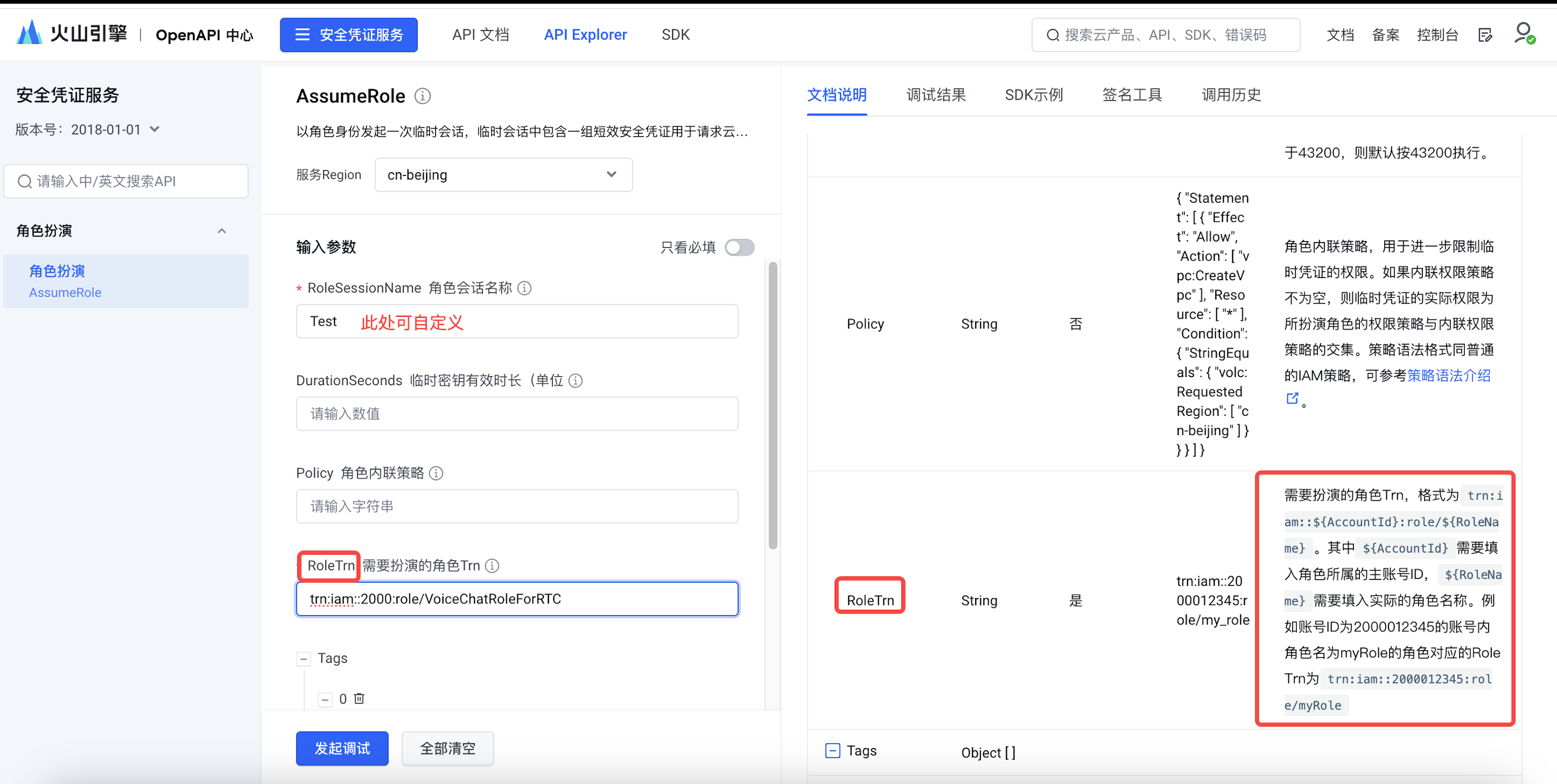Open the 安全凭证服务 service menu button
1557x784 pixels.
pos(348,35)
